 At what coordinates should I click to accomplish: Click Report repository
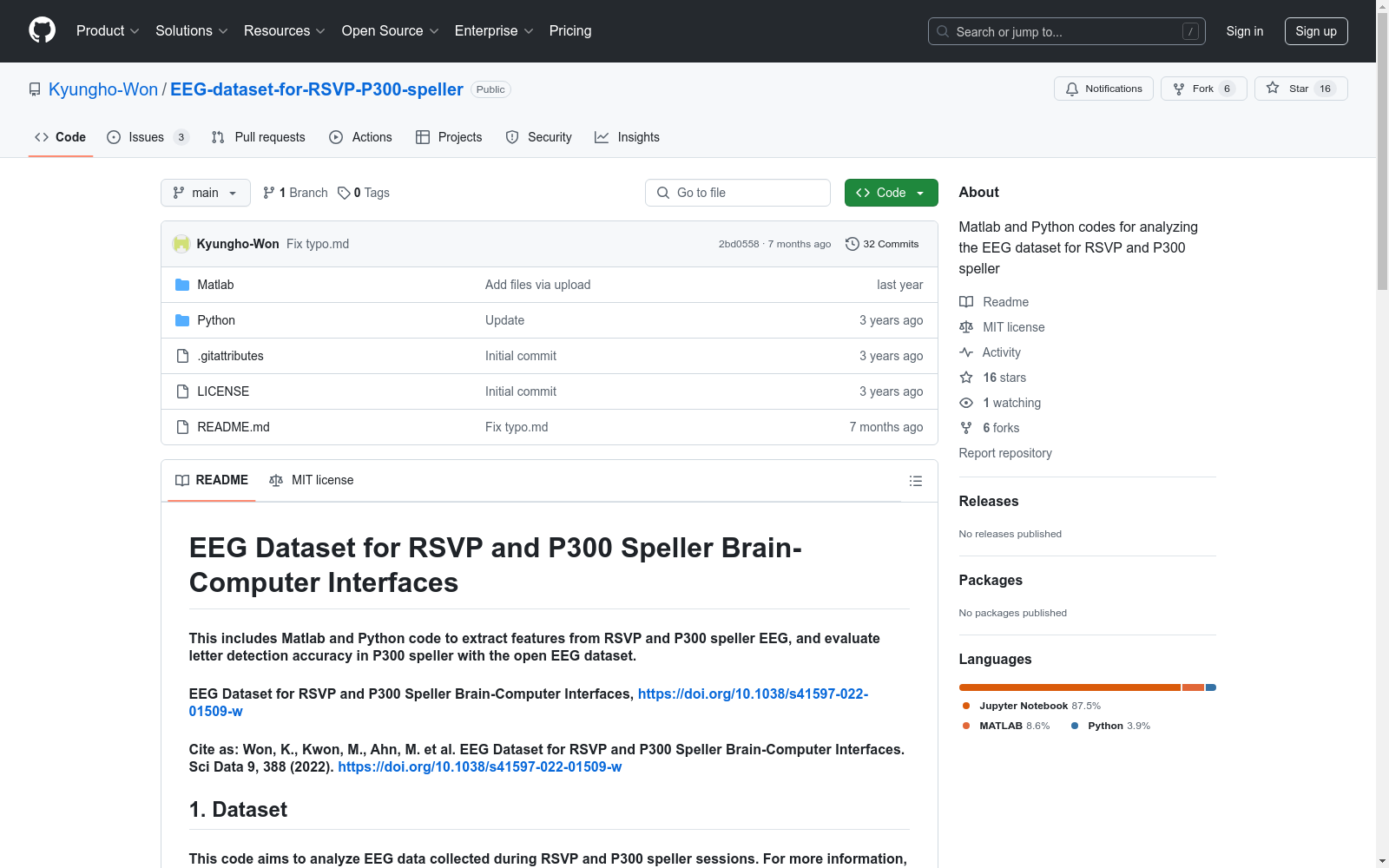1005,453
